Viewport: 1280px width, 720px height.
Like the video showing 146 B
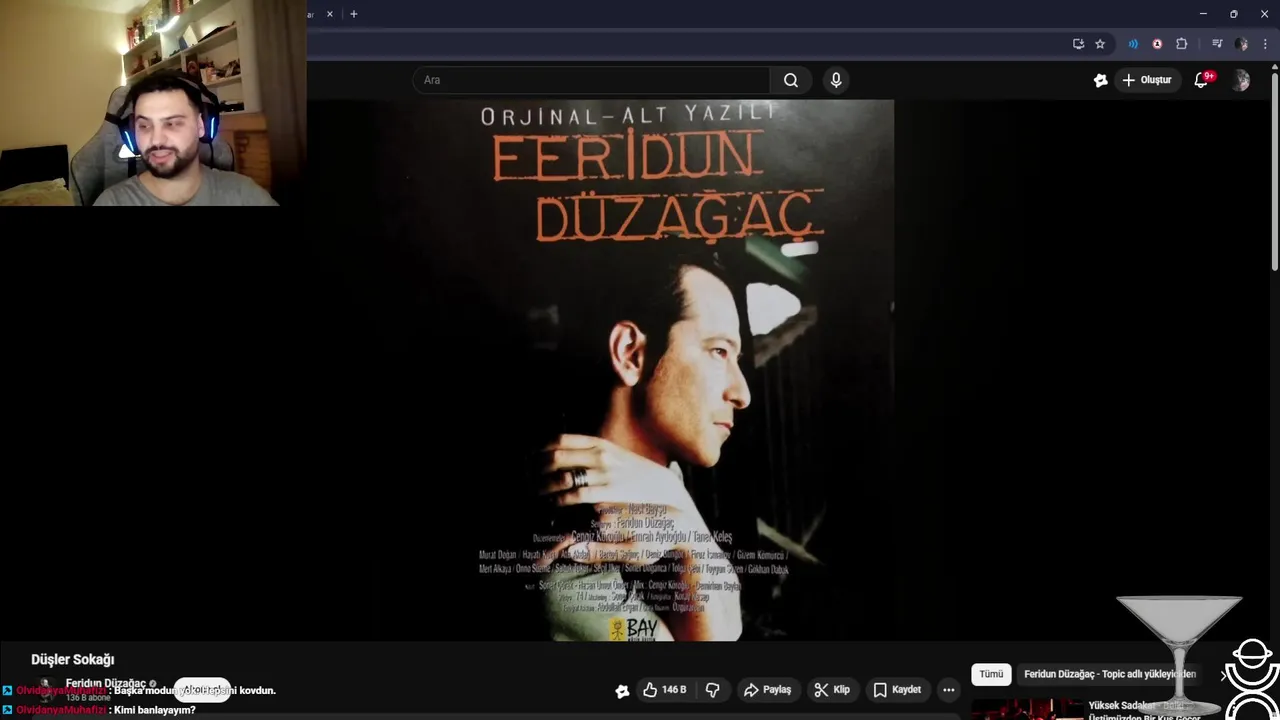click(x=665, y=690)
